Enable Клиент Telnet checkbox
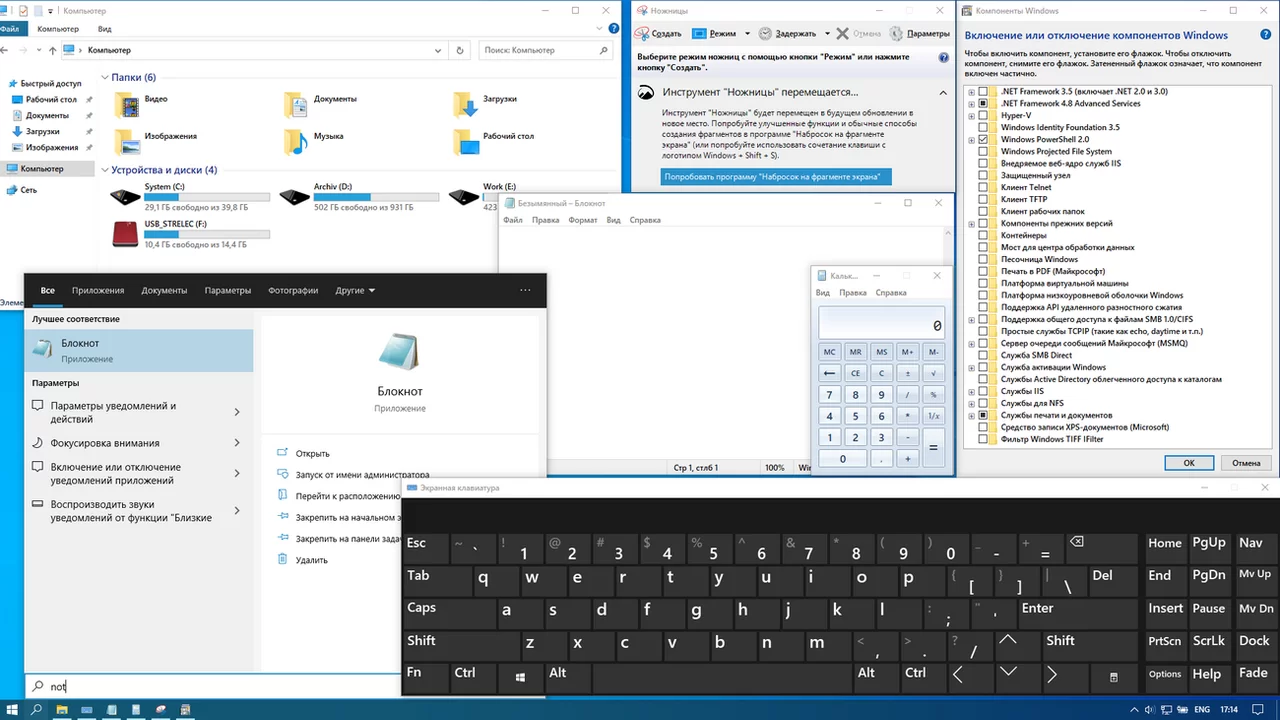The height and width of the screenshot is (720, 1280). 983,187
